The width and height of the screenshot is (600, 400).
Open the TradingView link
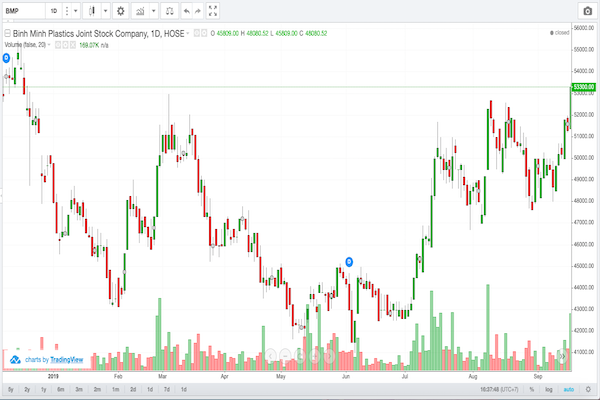(67, 360)
